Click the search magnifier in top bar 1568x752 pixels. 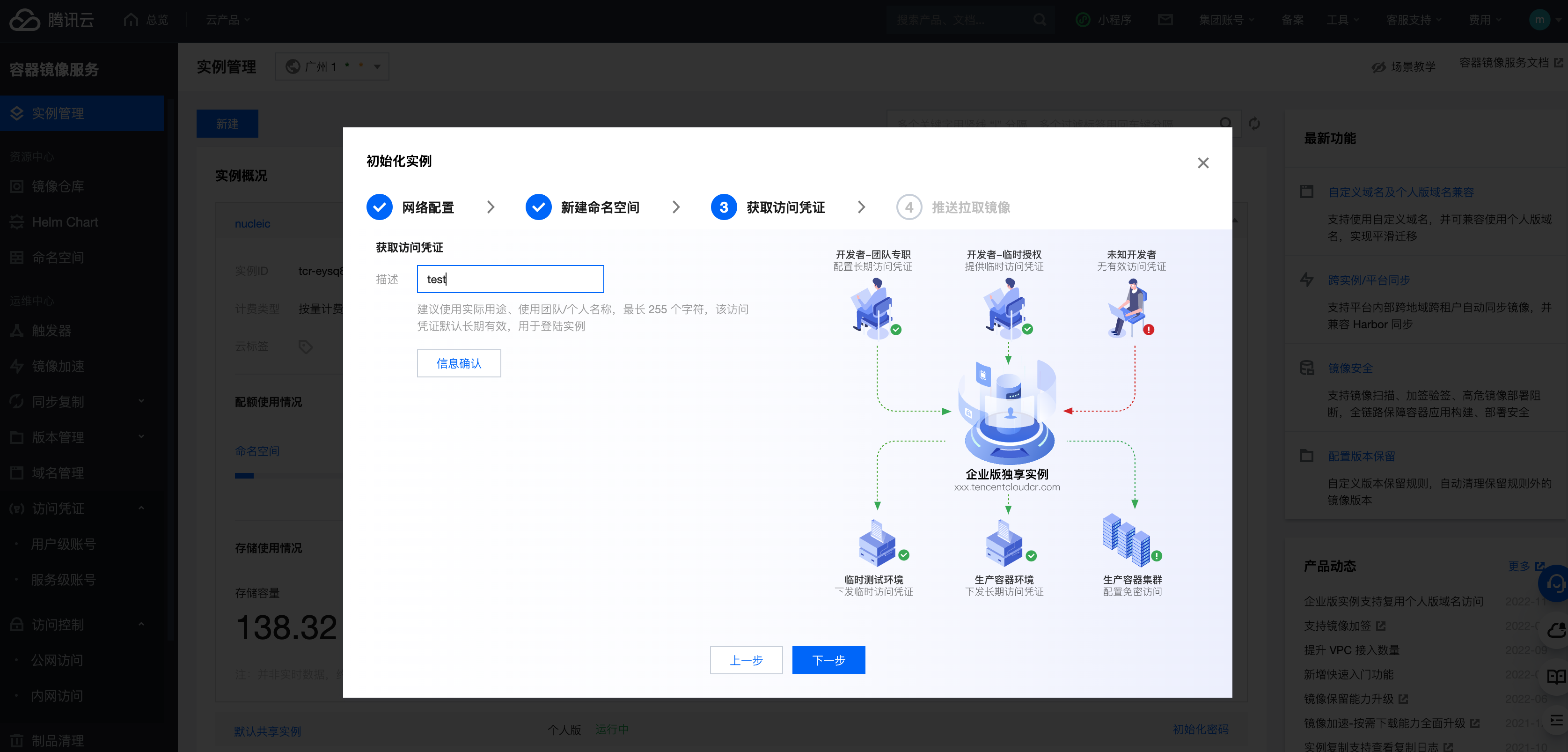(x=1040, y=20)
